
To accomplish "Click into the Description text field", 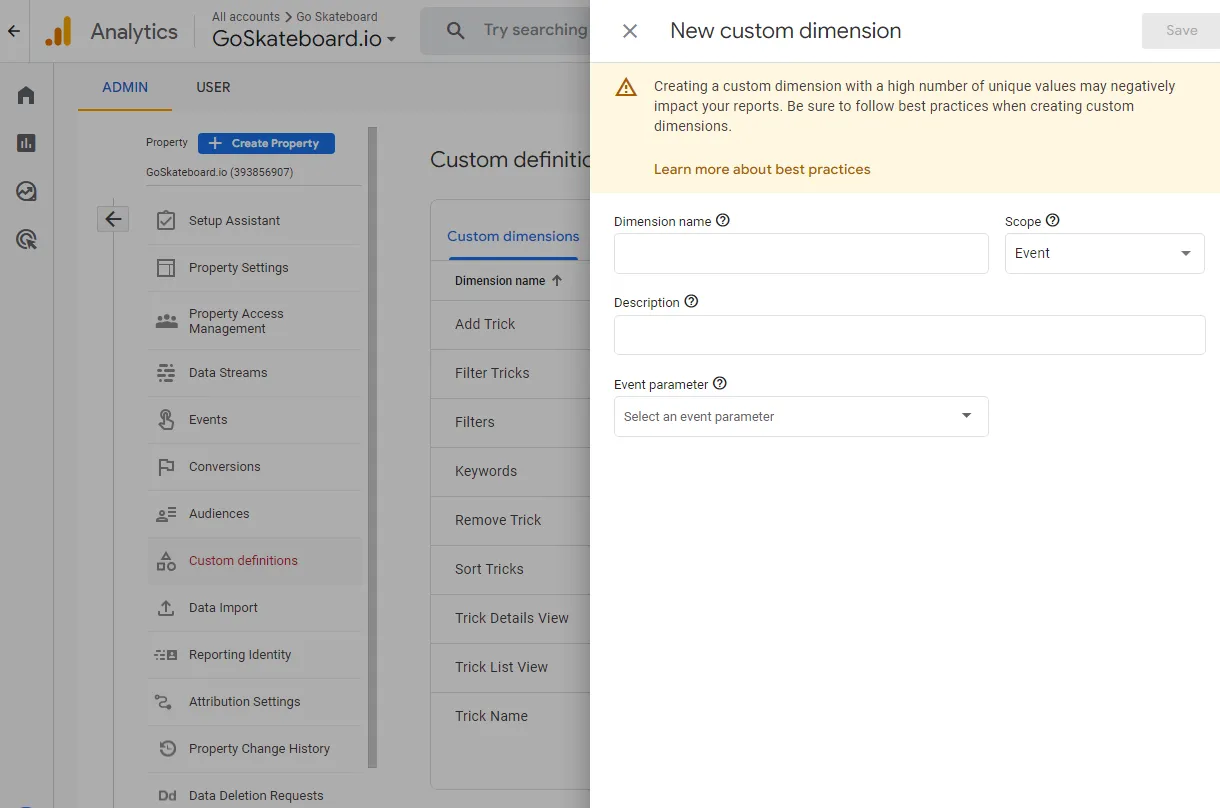I will pos(909,335).
